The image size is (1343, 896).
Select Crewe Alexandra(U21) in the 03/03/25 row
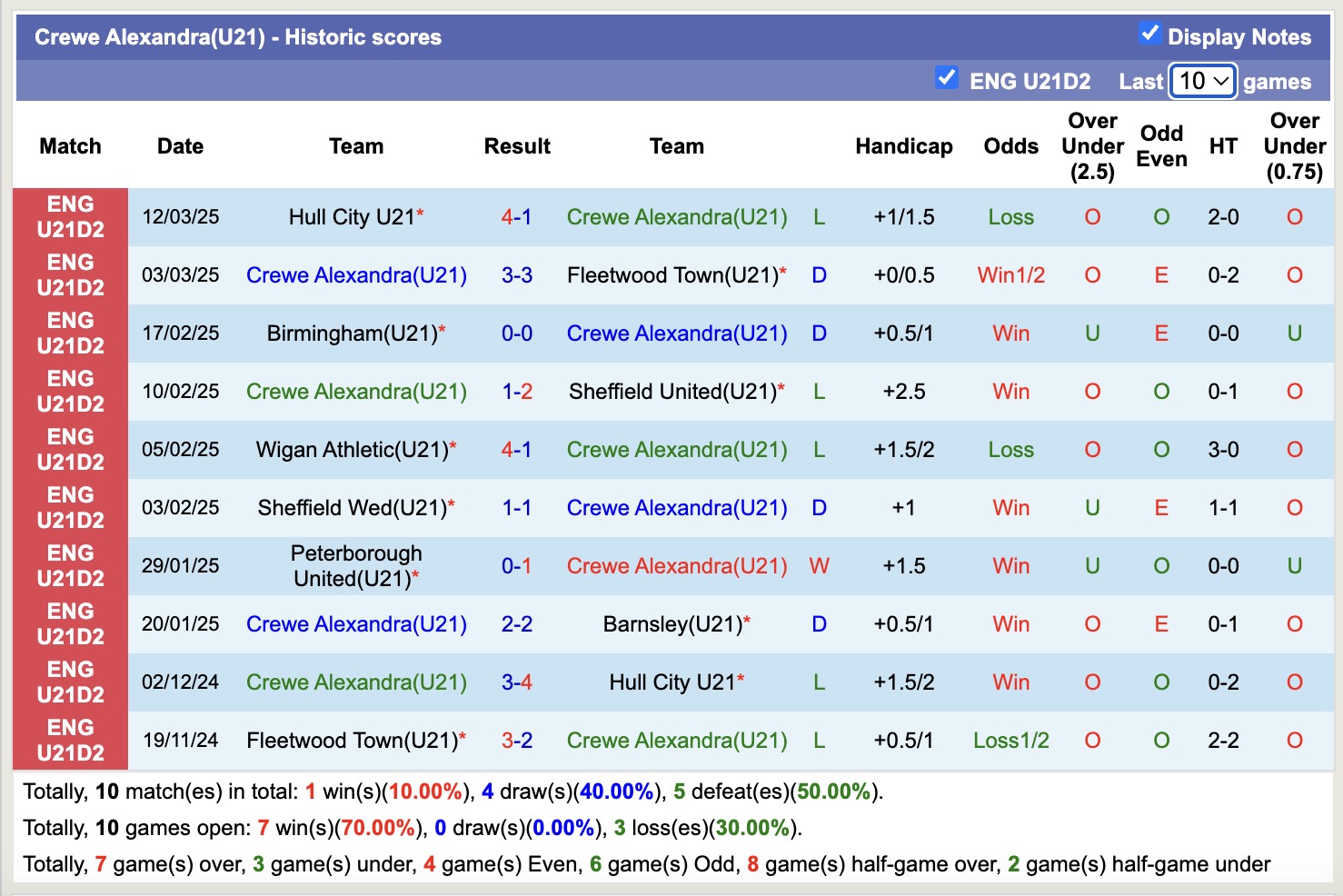356,274
